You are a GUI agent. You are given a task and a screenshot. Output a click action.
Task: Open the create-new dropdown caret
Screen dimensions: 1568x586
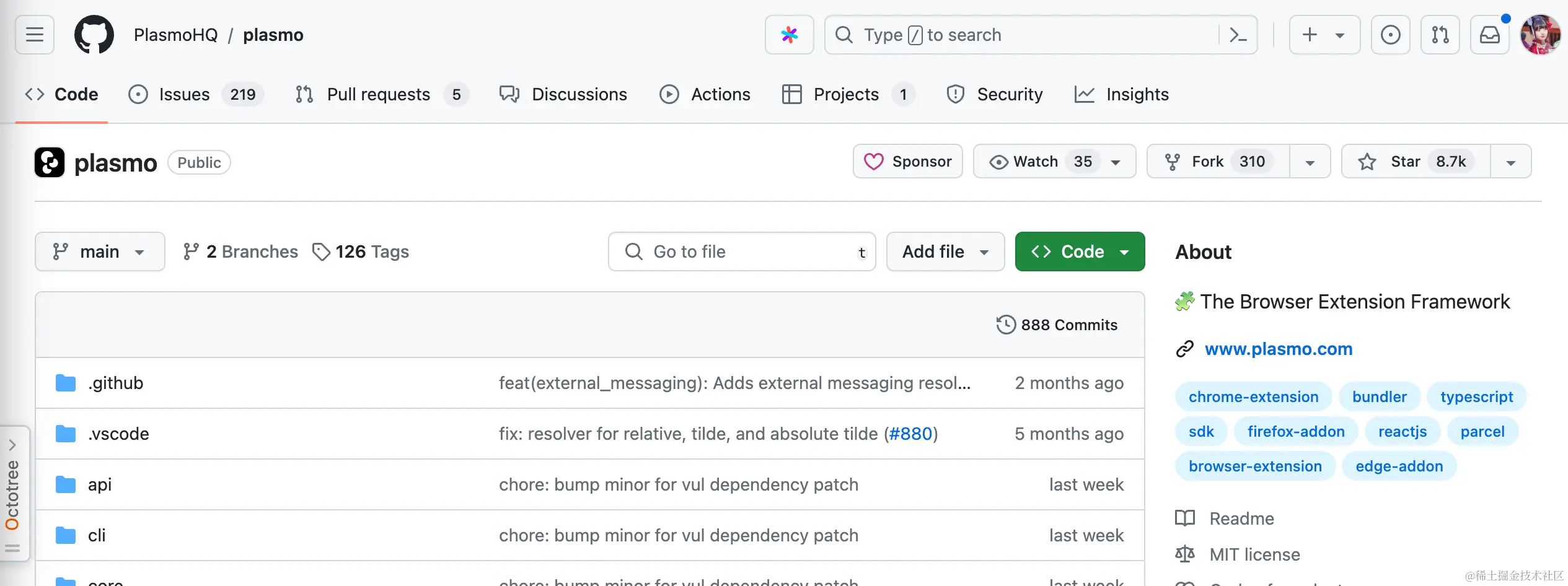point(1340,35)
